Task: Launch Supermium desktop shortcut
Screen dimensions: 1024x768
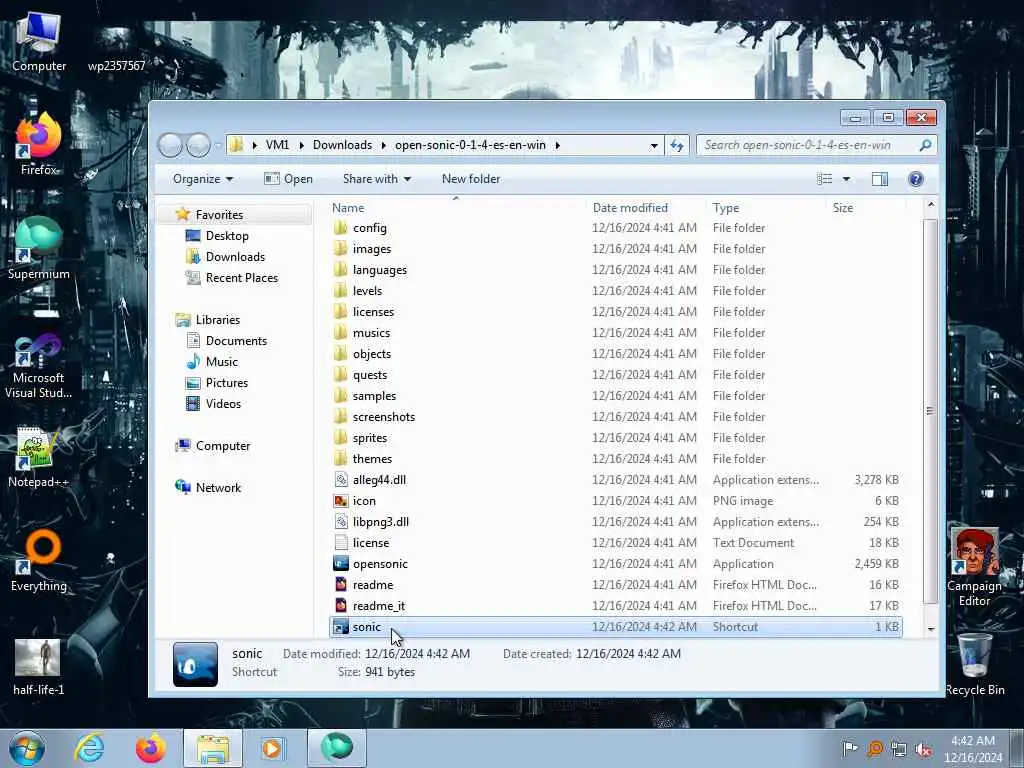Action: [39, 249]
